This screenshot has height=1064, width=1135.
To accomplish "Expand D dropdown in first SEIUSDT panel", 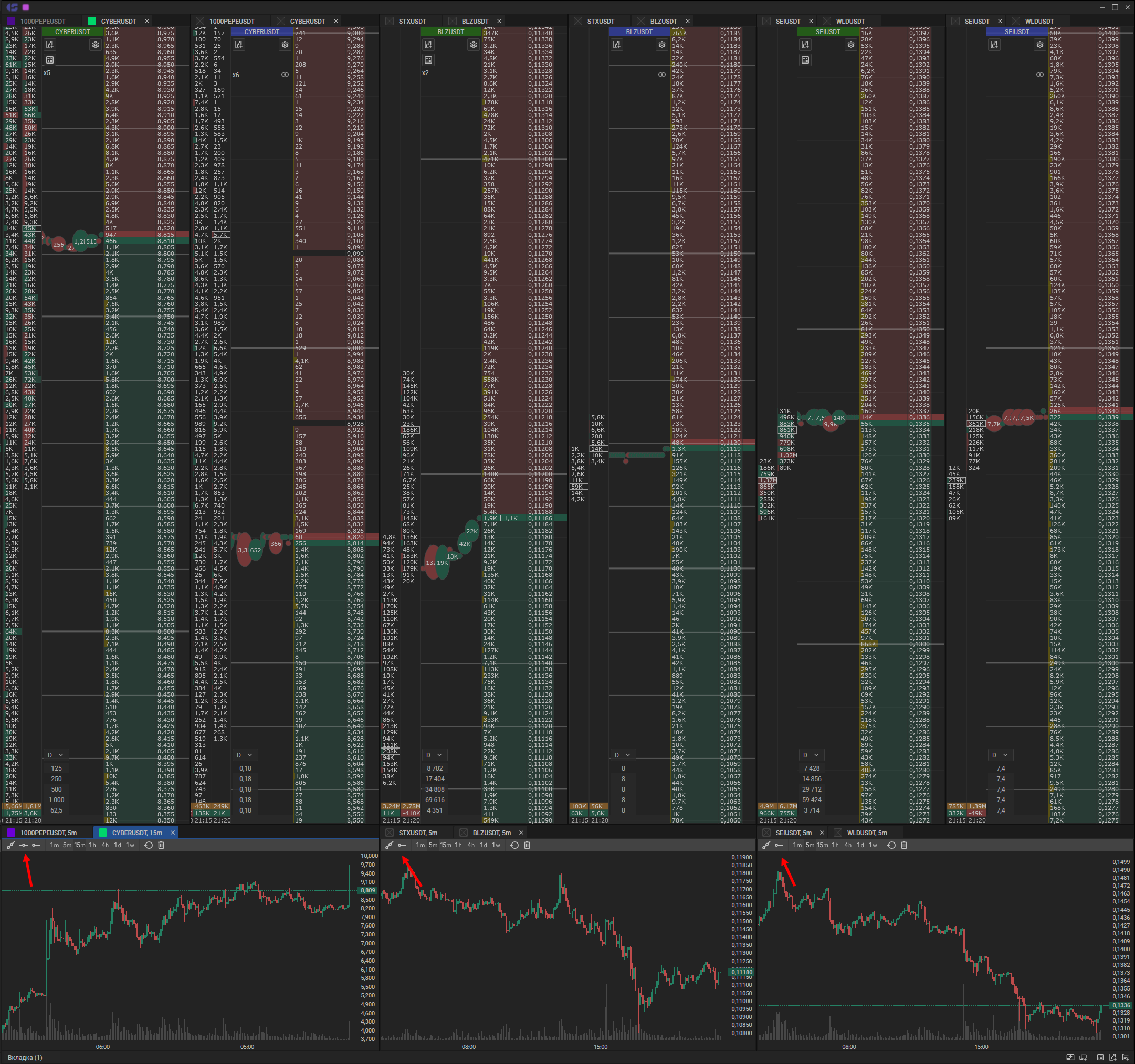I will [x=811, y=755].
